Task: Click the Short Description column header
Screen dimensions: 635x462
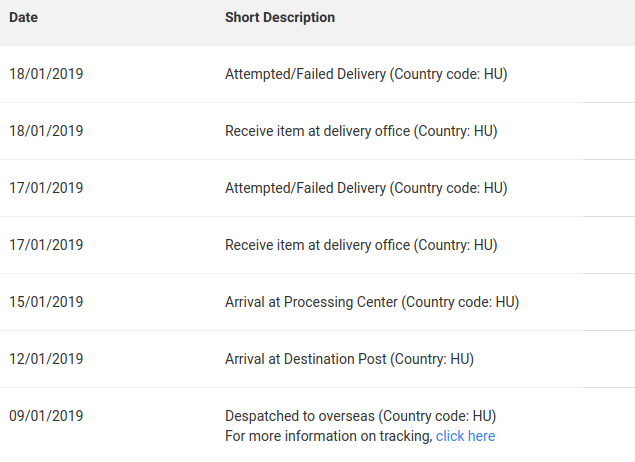Action: (280, 17)
